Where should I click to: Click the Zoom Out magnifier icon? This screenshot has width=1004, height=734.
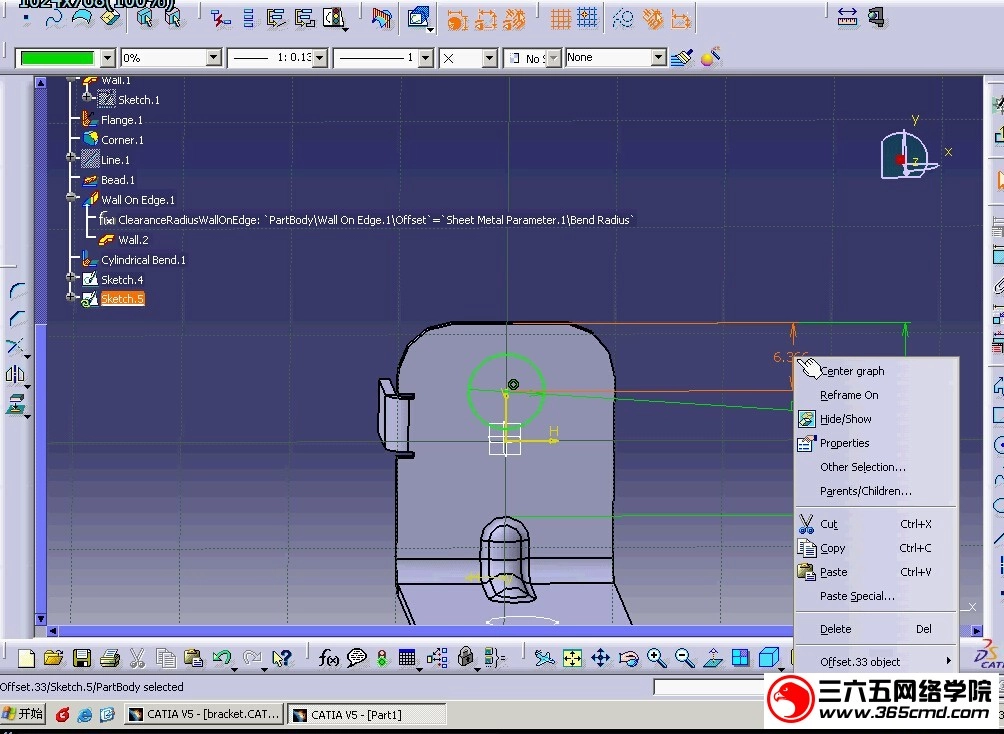click(684, 658)
